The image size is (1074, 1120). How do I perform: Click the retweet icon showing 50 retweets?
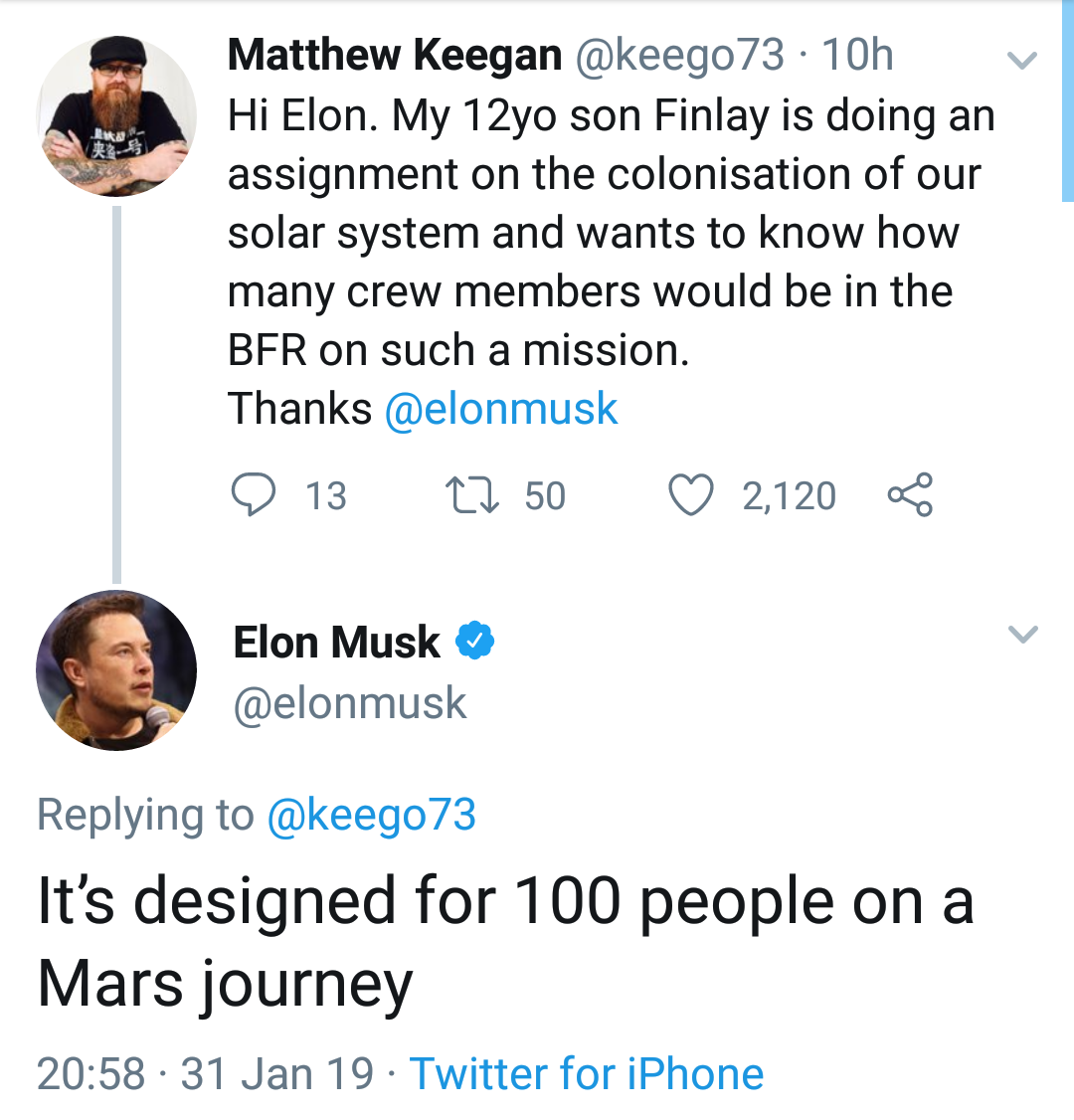470,494
